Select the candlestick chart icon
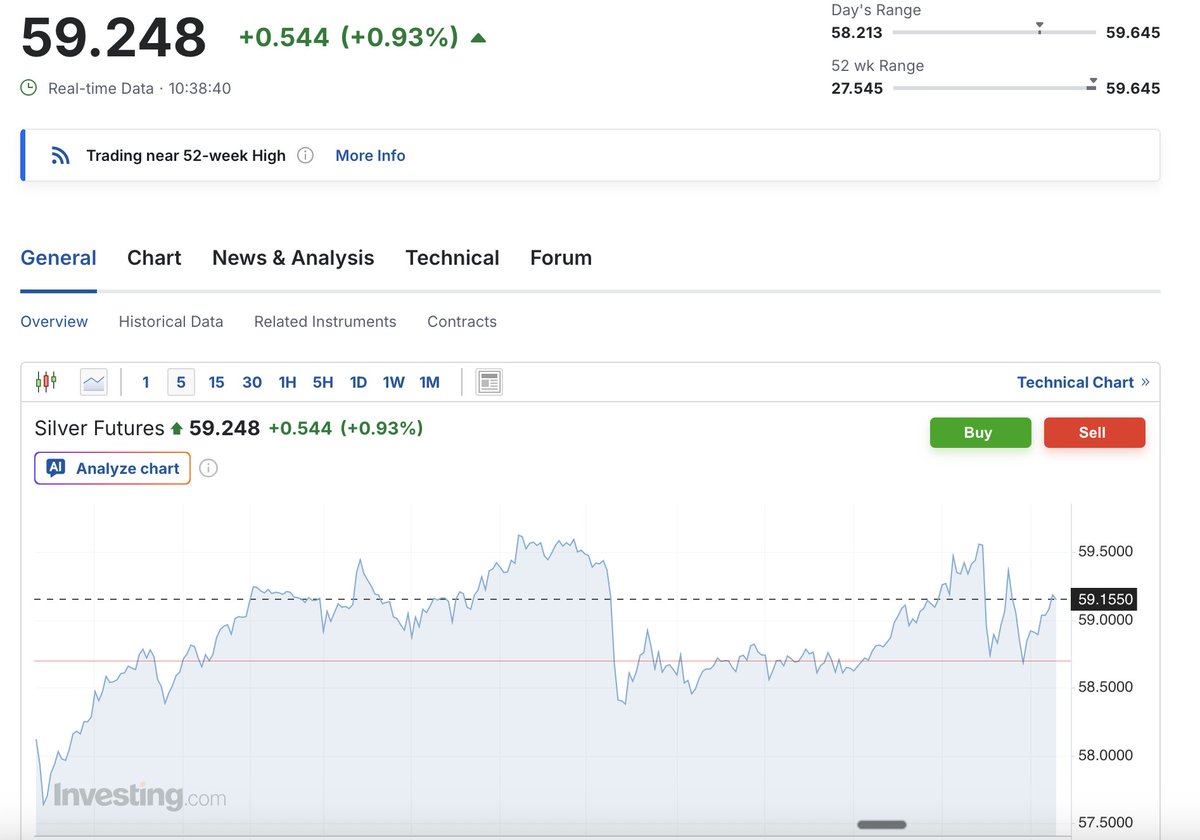The height and width of the screenshot is (840, 1200). point(46,381)
